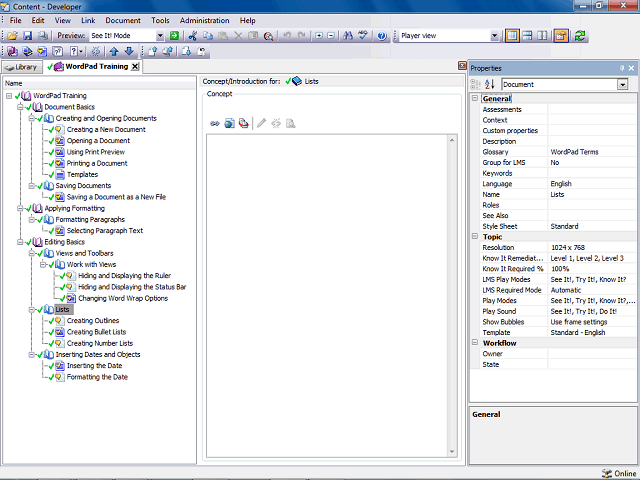The height and width of the screenshot is (480, 640).
Task: Click the Glossary value WordPad Terms
Action: 574,152
